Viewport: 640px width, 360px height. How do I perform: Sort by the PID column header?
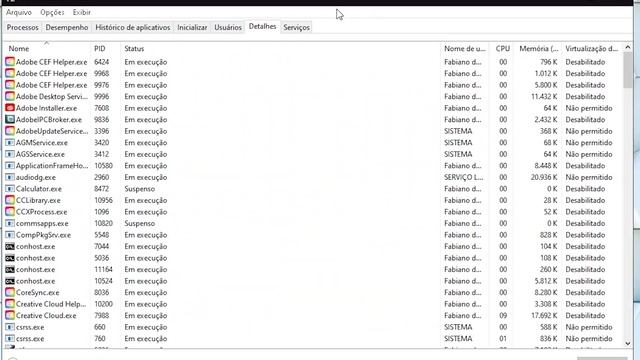click(x=100, y=49)
